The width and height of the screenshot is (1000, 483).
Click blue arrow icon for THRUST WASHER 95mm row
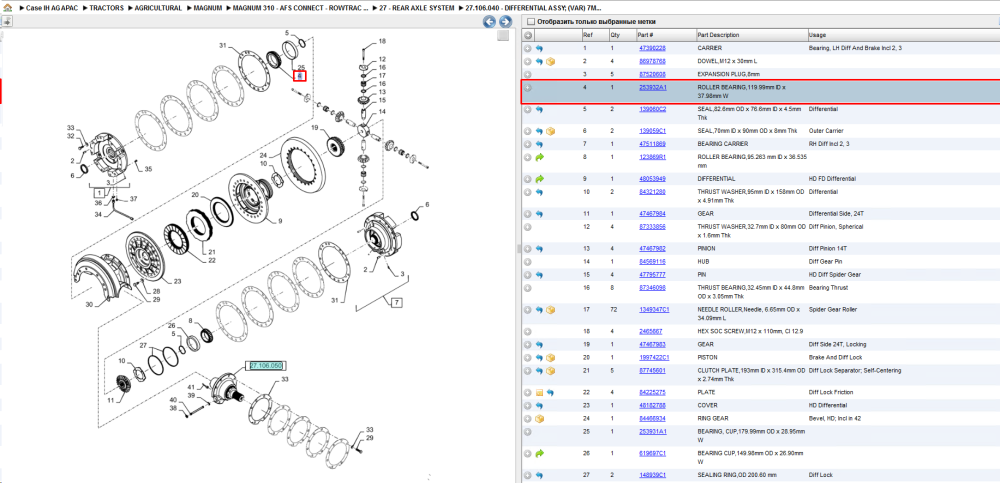click(x=539, y=192)
